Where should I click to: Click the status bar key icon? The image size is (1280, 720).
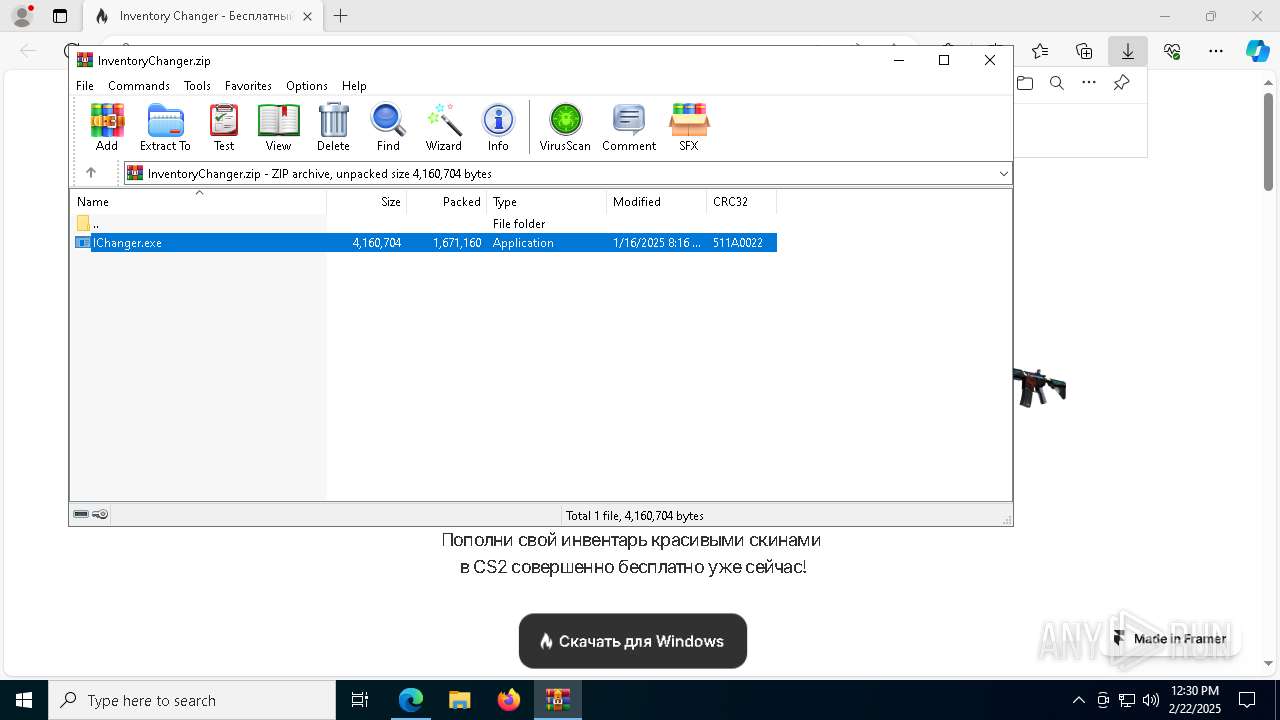(x=100, y=515)
